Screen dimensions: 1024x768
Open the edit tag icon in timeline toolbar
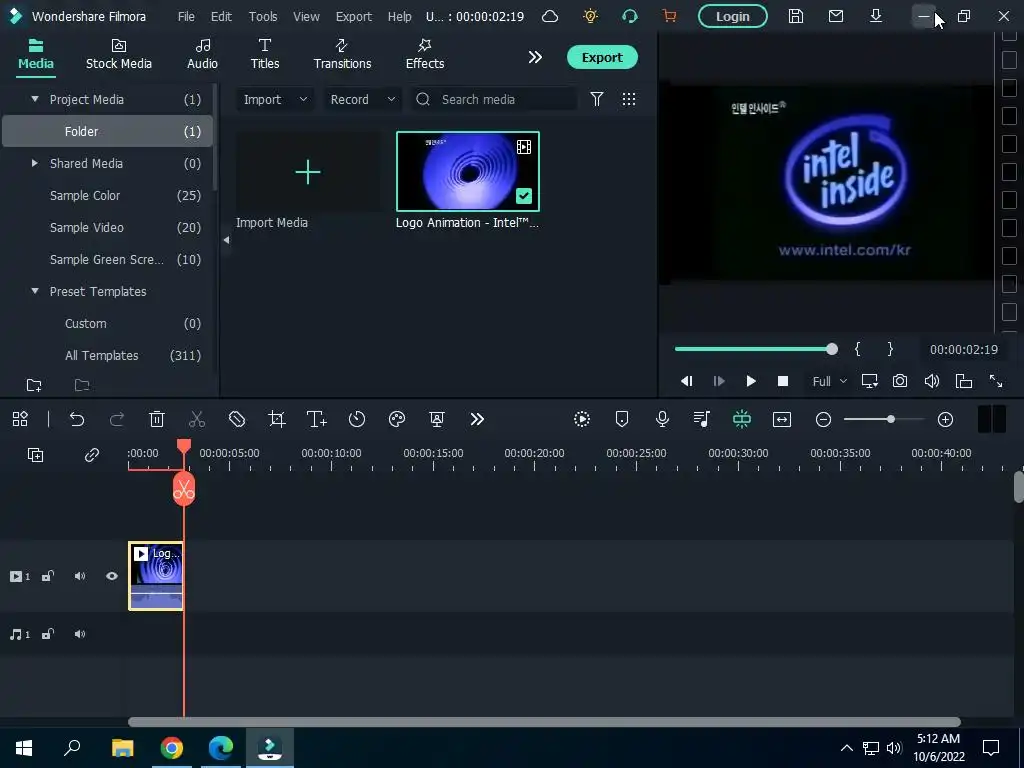[x=237, y=419]
